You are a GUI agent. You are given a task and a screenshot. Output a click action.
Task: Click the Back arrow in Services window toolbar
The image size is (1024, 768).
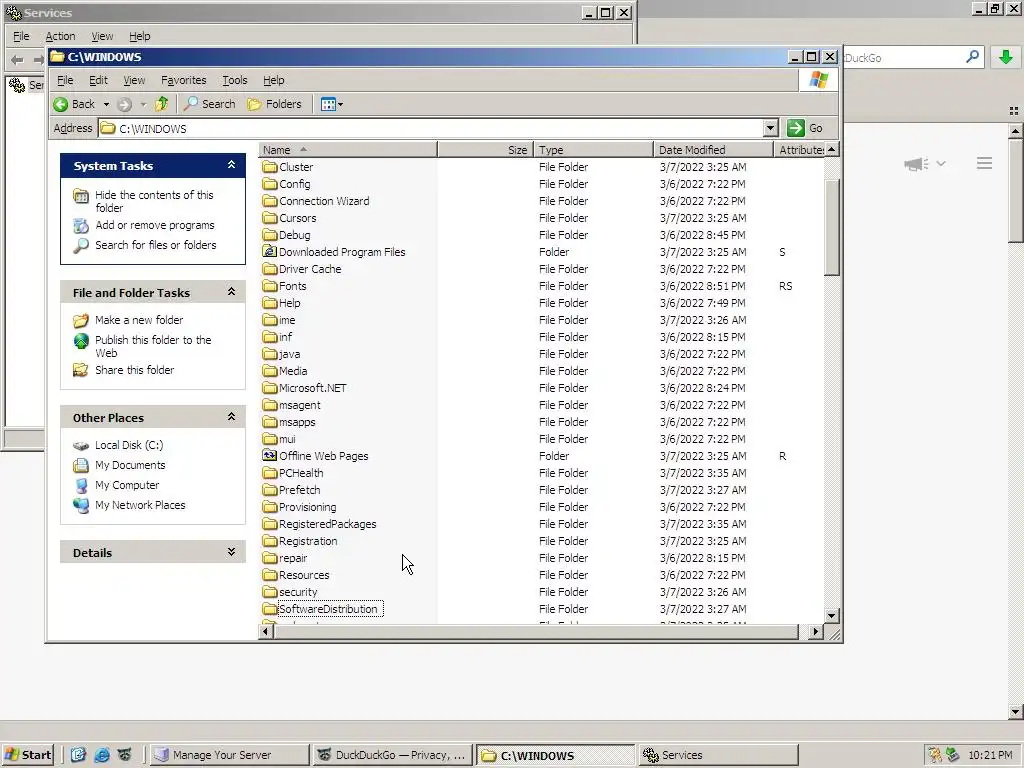[x=18, y=60]
